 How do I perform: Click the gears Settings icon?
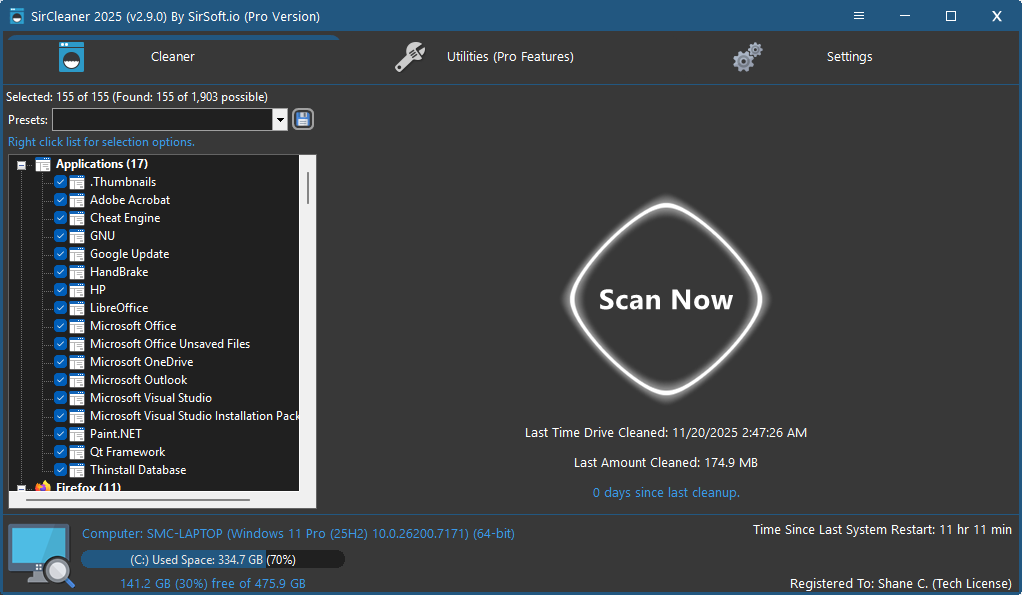point(747,57)
